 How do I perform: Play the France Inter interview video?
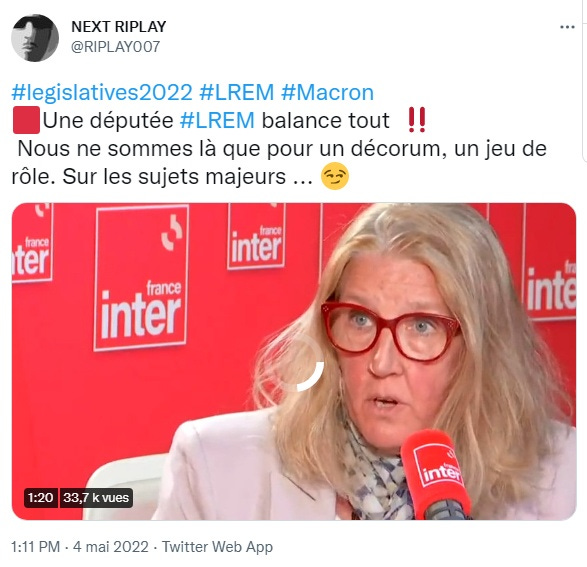(294, 362)
